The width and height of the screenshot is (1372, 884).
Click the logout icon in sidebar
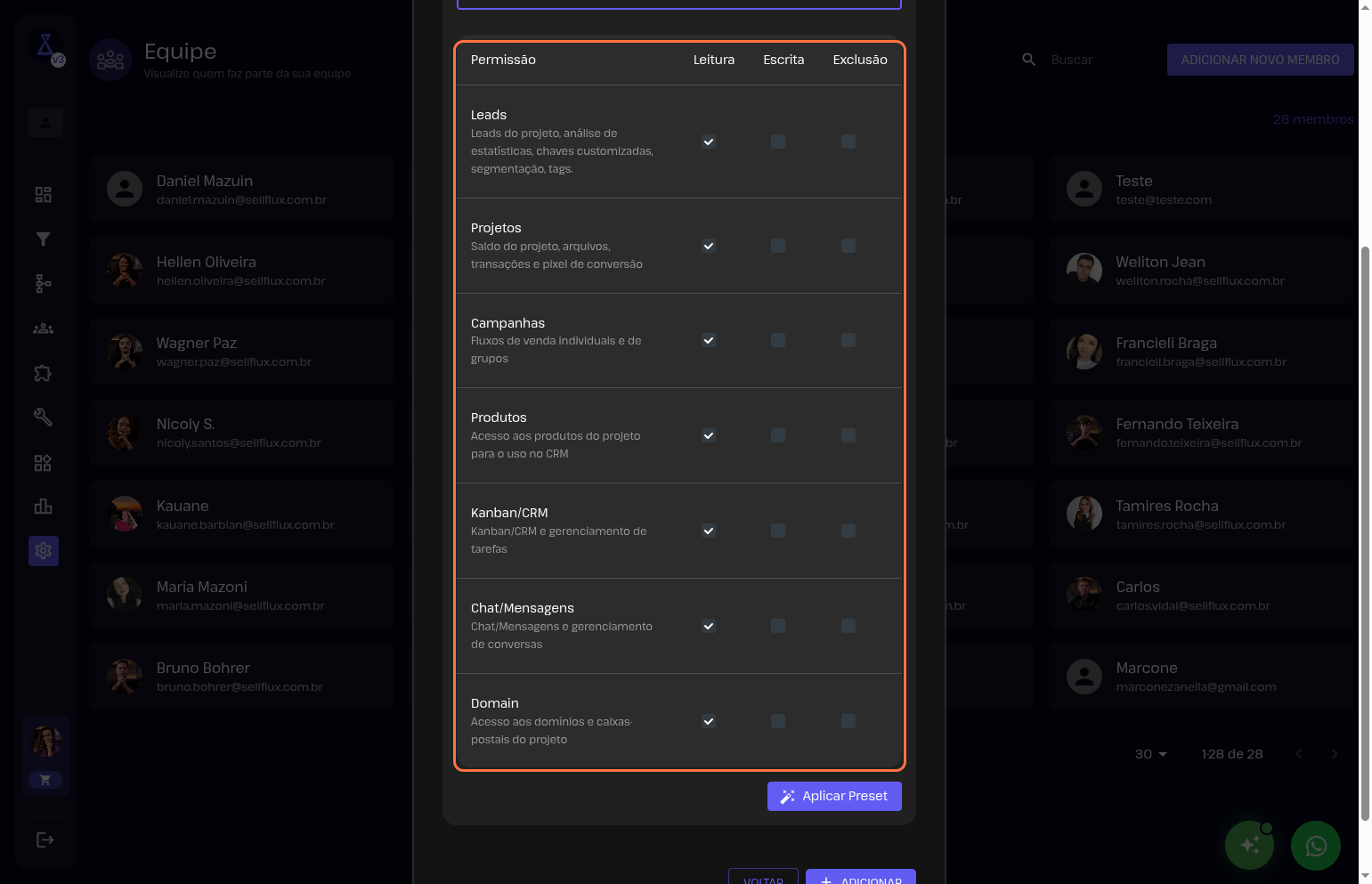(x=45, y=839)
